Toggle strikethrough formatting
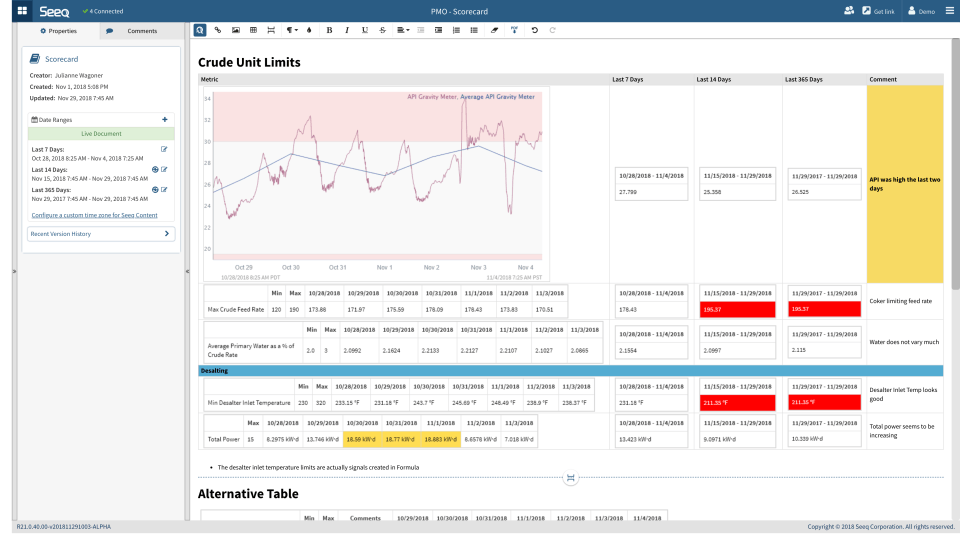 click(383, 30)
